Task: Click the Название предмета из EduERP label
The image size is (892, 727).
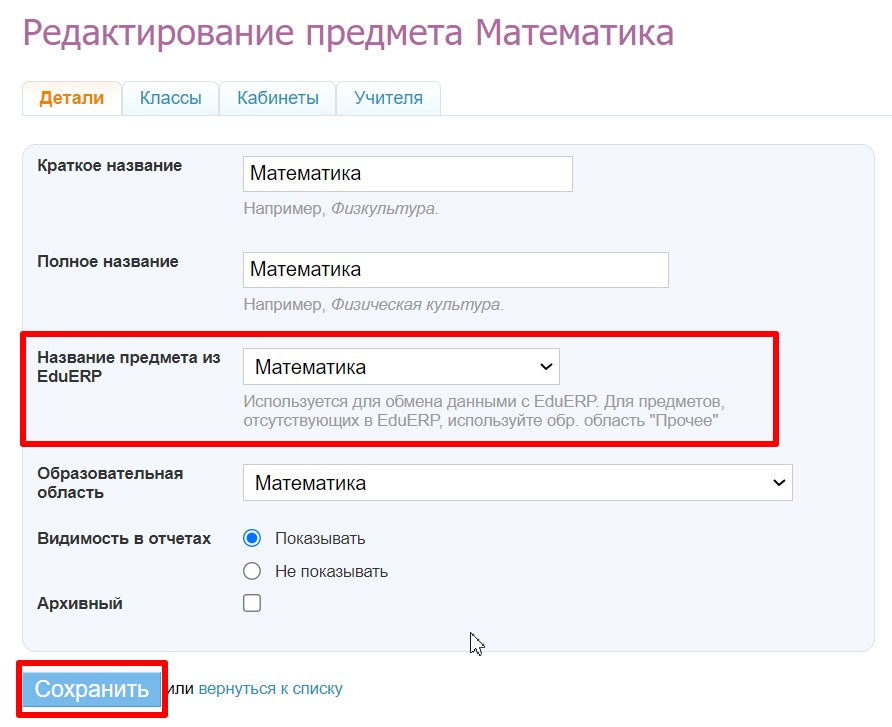Action: 129,367
